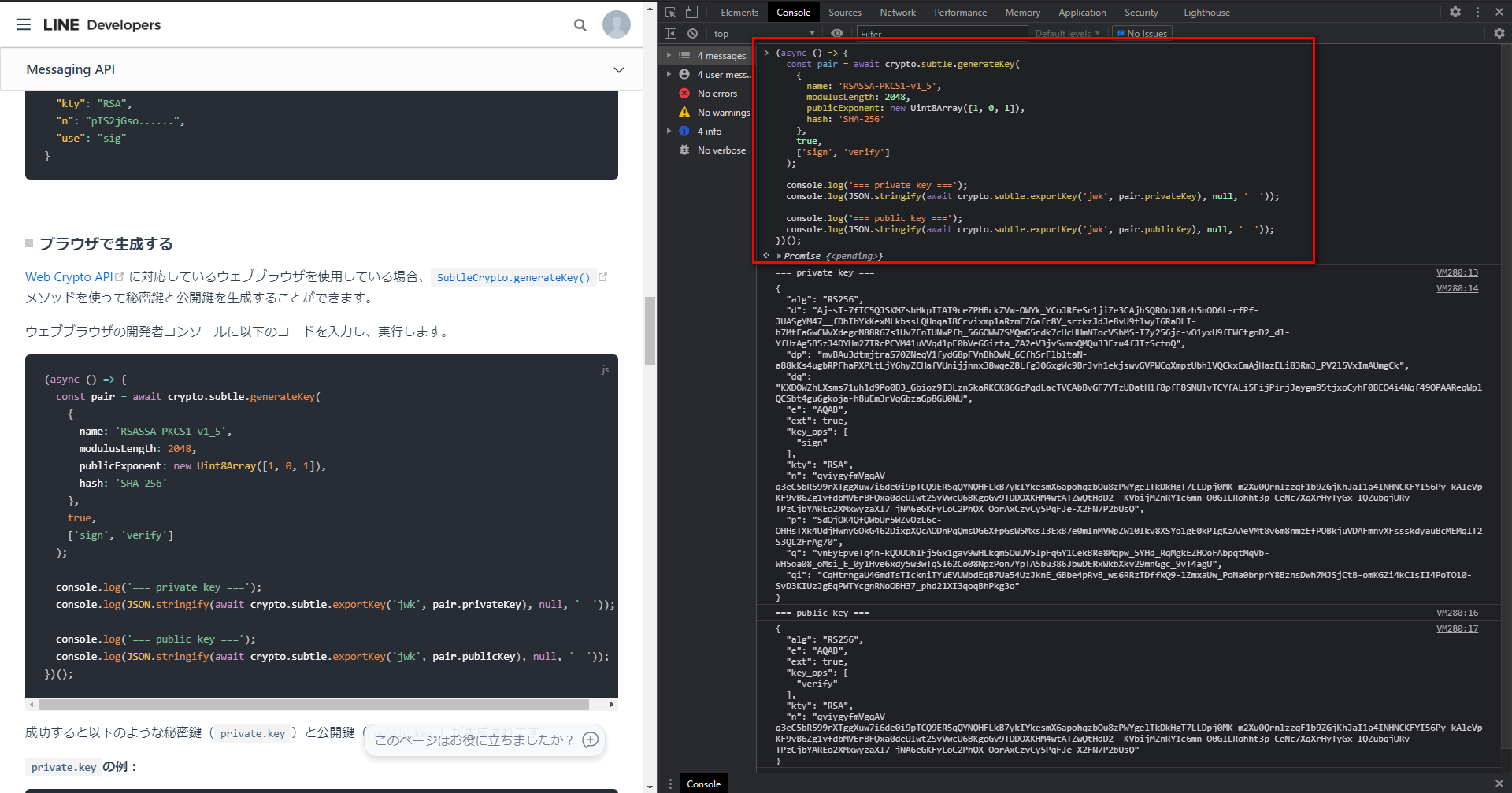Click the No Issues button
Image resolution: width=1512 pixels, height=793 pixels.
[1142, 33]
